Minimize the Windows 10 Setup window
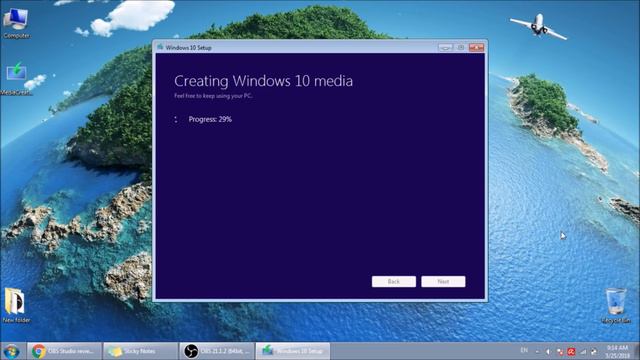640x360 pixels. (445, 47)
